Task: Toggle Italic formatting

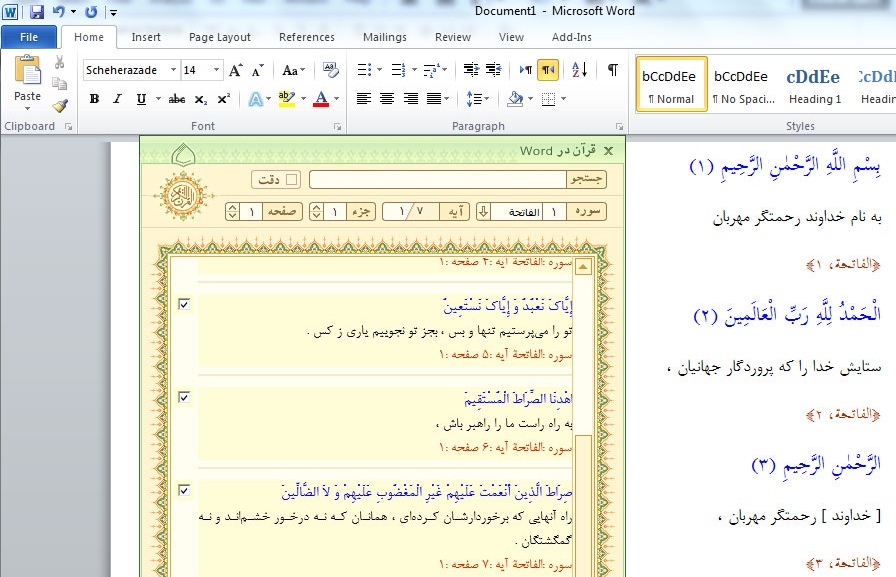Action: click(118, 99)
